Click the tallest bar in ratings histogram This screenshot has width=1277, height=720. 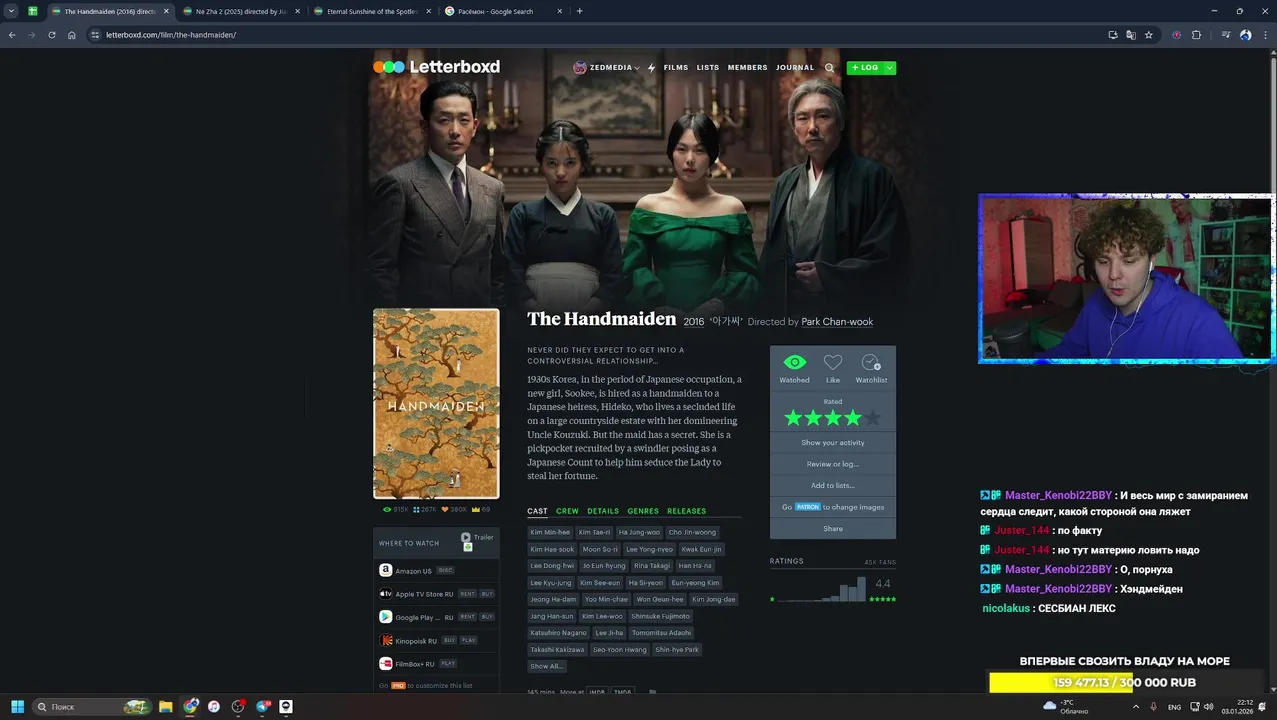(x=862, y=588)
